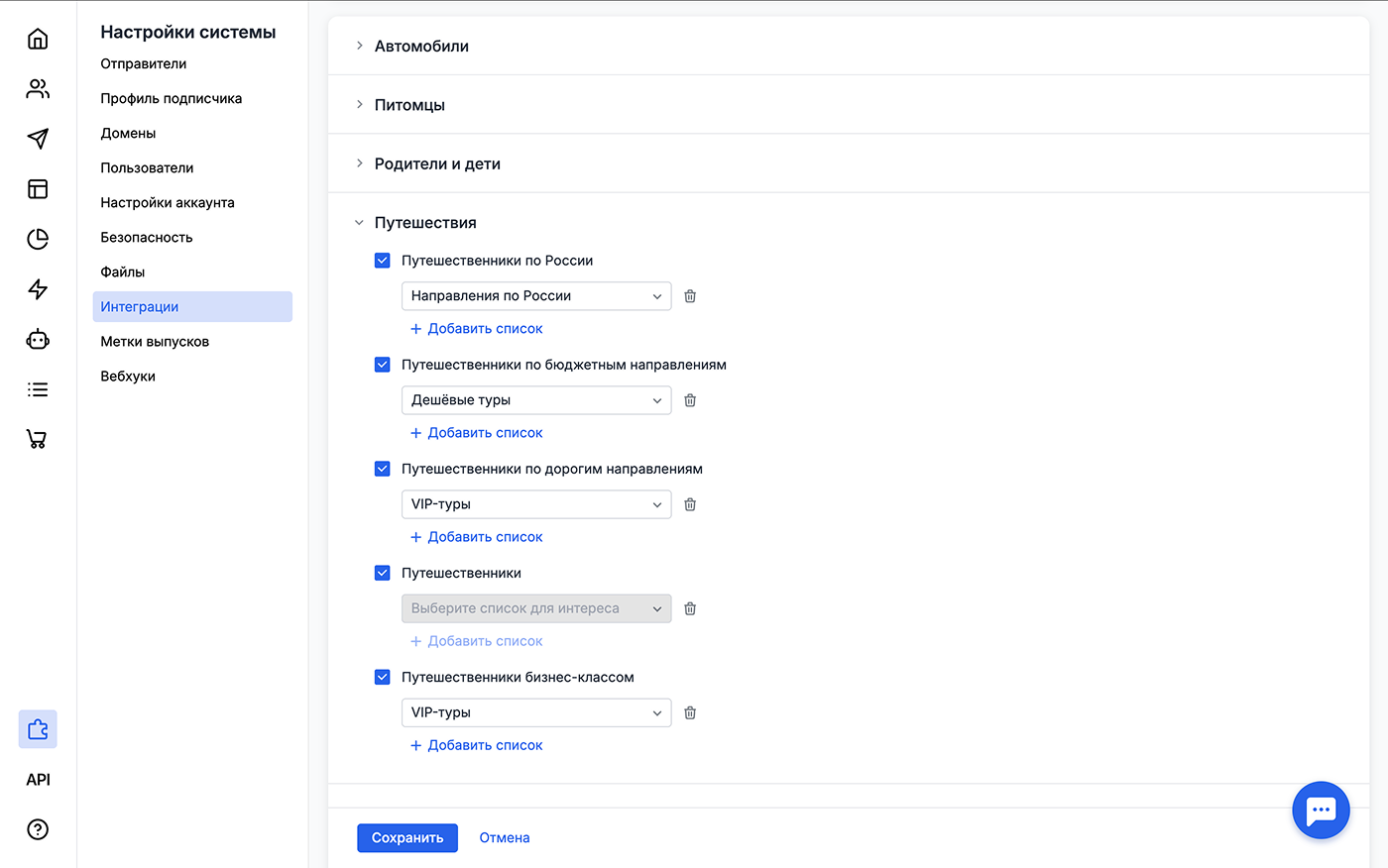The width and height of the screenshot is (1388, 868).
Task: Click the 'Сохранить' button
Action: pyautogui.click(x=406, y=837)
